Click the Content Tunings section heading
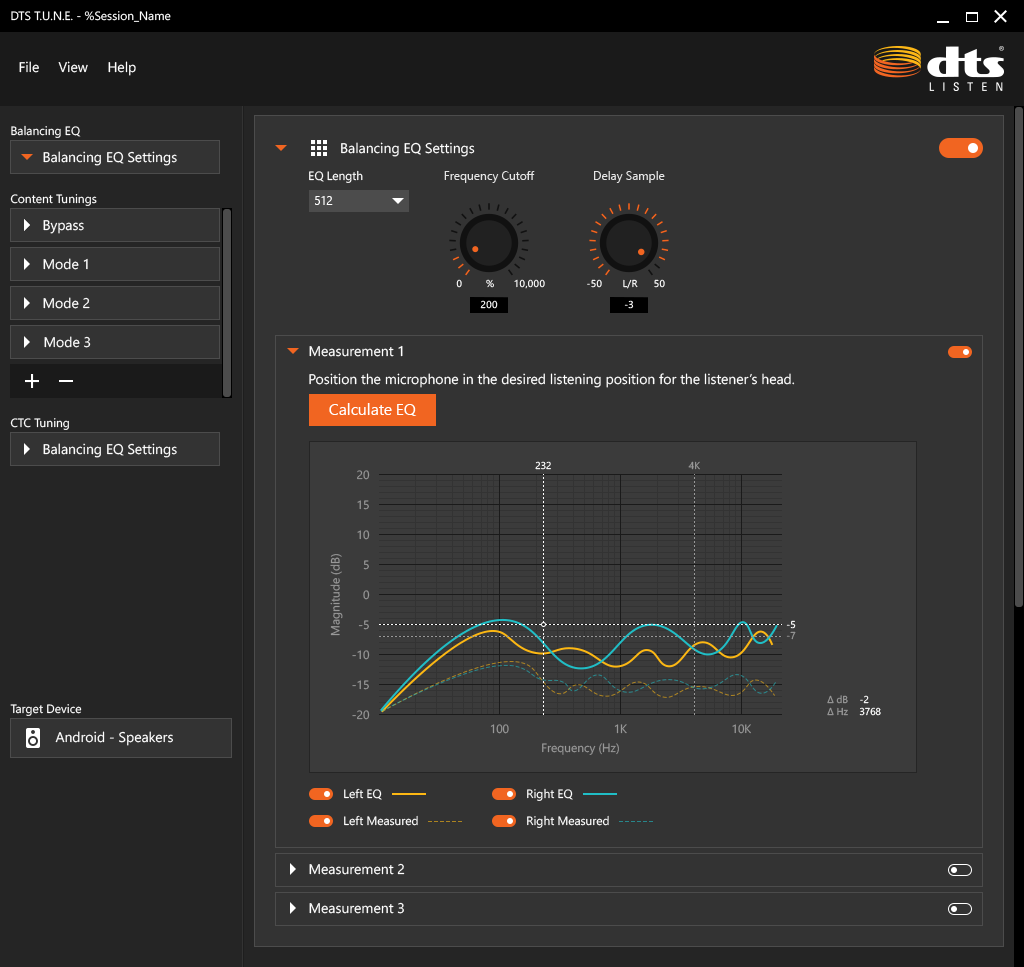This screenshot has height=967, width=1024. tap(54, 199)
